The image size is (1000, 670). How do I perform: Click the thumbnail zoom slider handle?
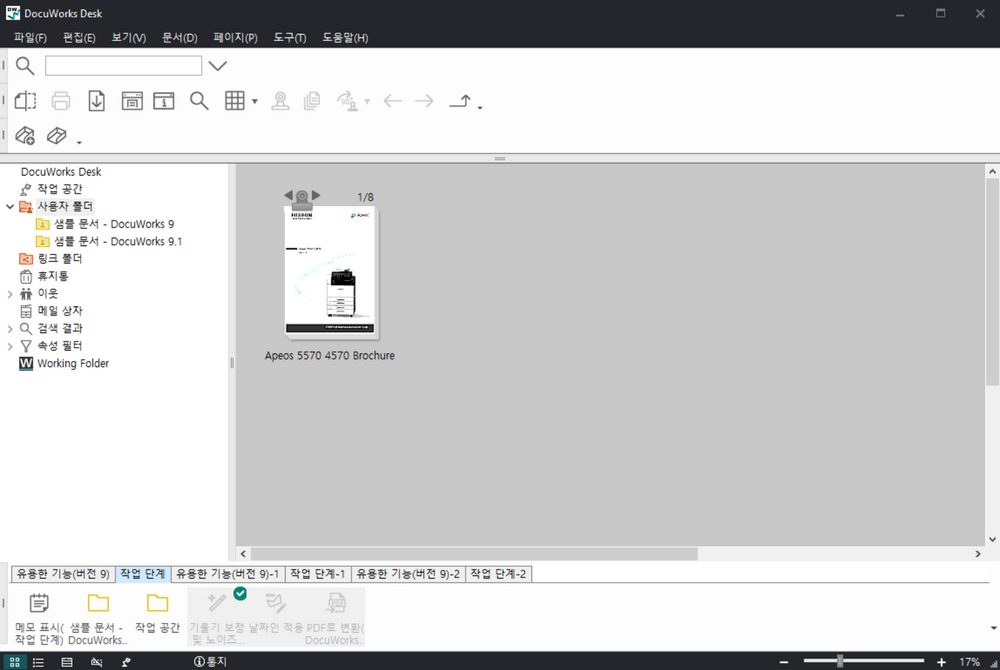840,661
